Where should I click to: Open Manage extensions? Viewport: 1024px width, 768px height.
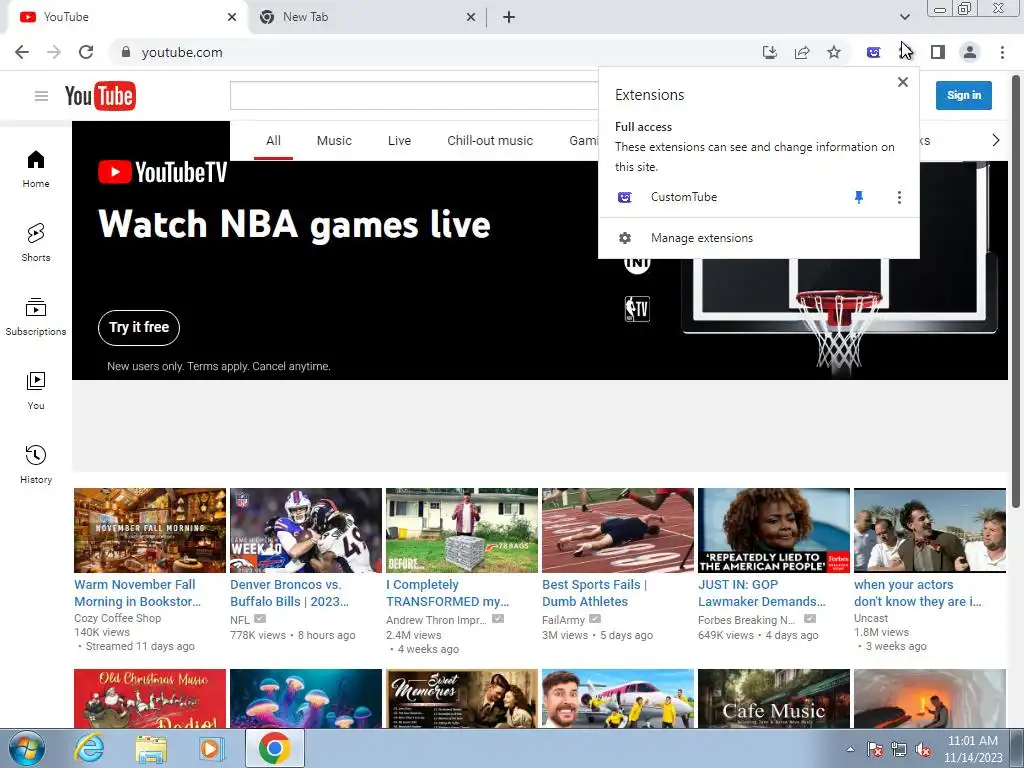[701, 238]
